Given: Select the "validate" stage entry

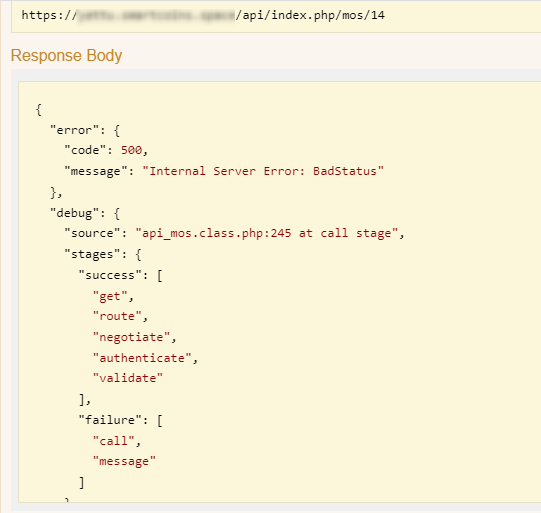Looking at the screenshot, I should click(128, 378).
